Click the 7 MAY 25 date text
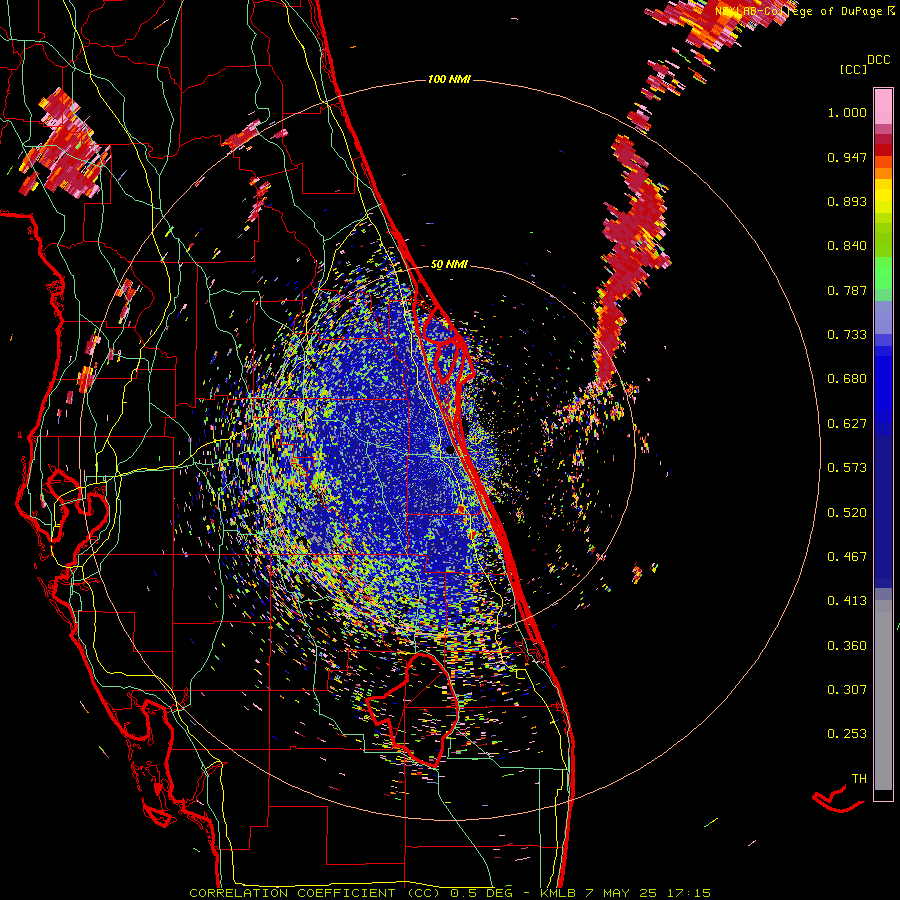 click(x=622, y=893)
